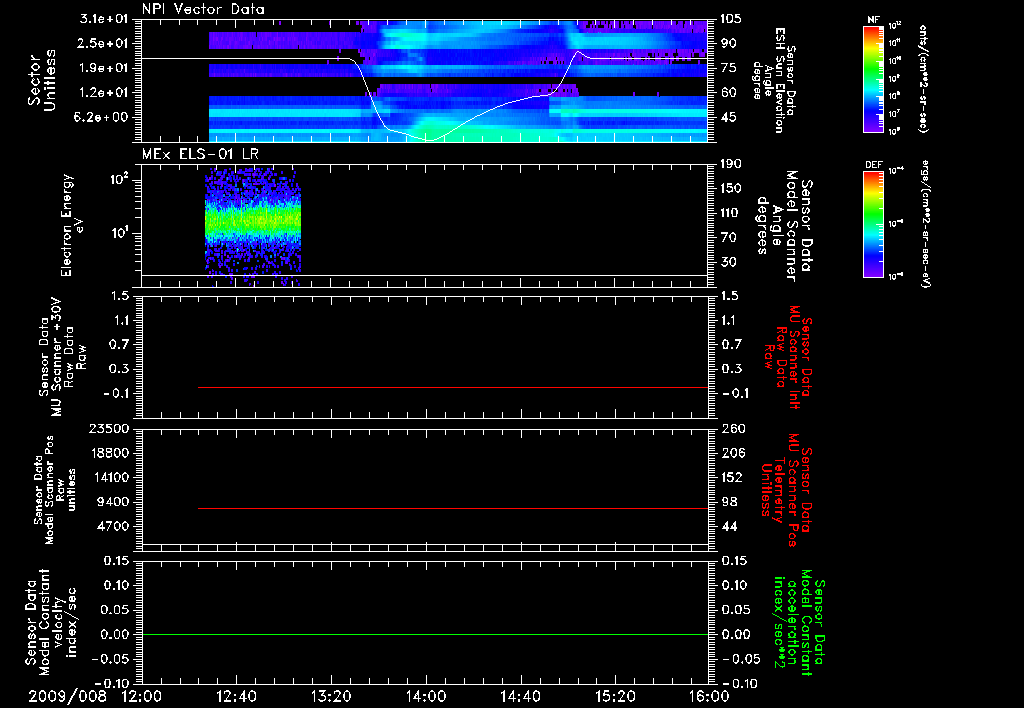
Task: Click the 12:00 time tick label
Action: click(x=142, y=696)
